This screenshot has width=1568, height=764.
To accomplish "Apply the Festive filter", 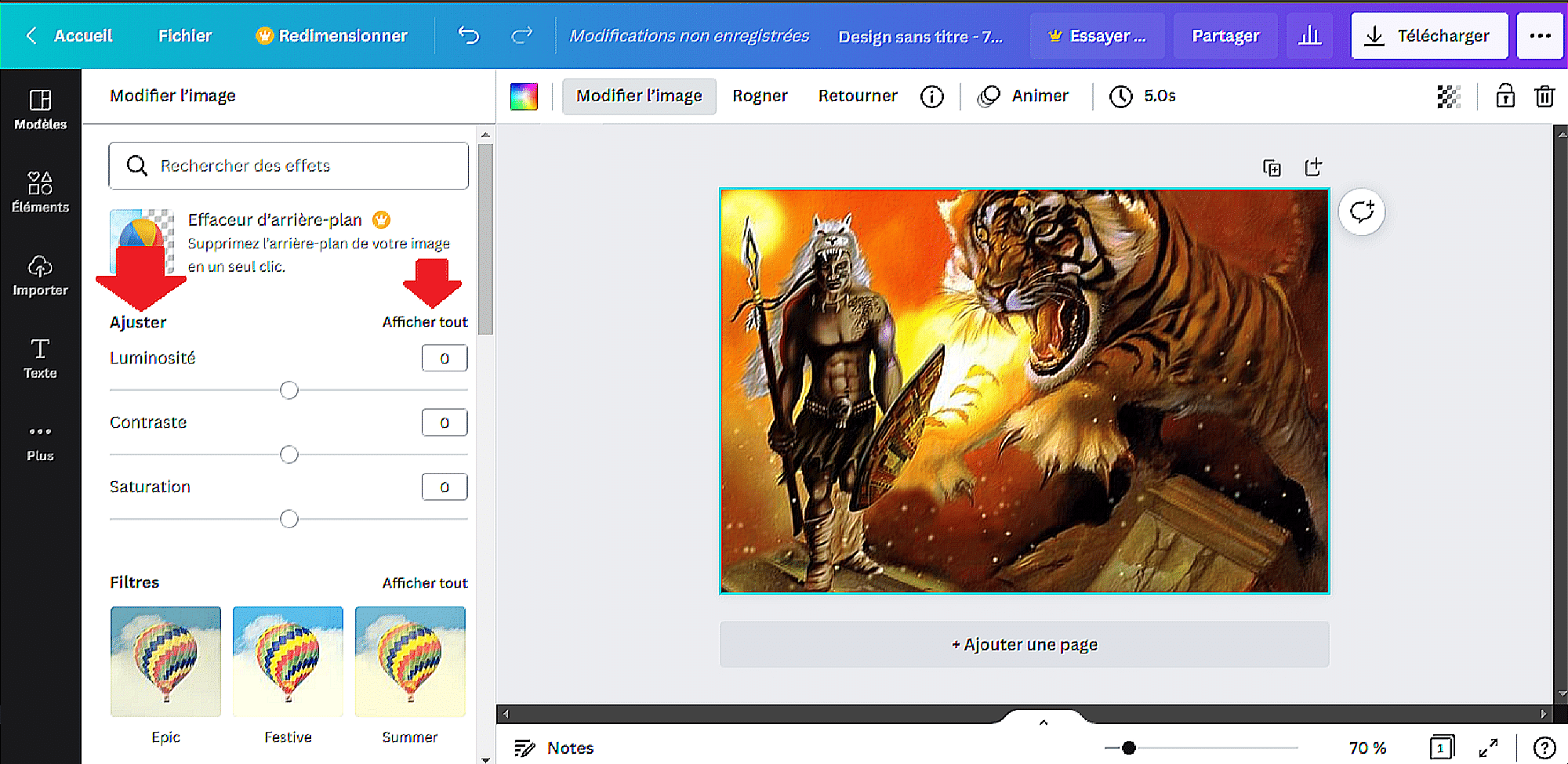I will point(288,662).
